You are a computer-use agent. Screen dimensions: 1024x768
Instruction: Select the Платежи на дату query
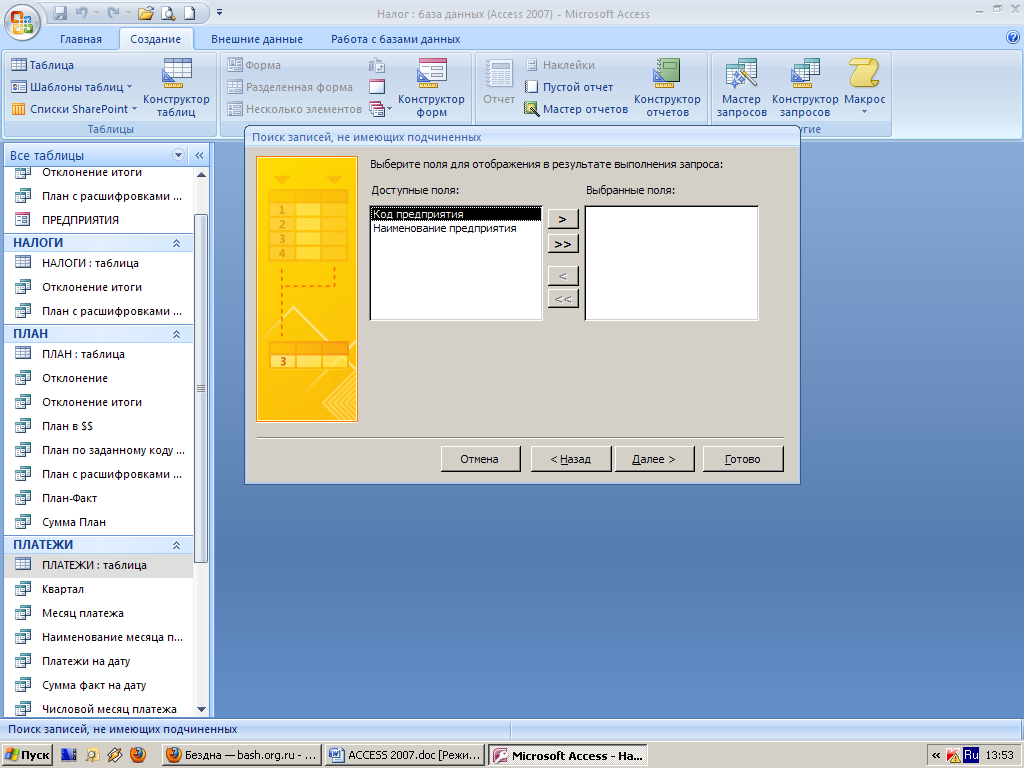coord(99,661)
